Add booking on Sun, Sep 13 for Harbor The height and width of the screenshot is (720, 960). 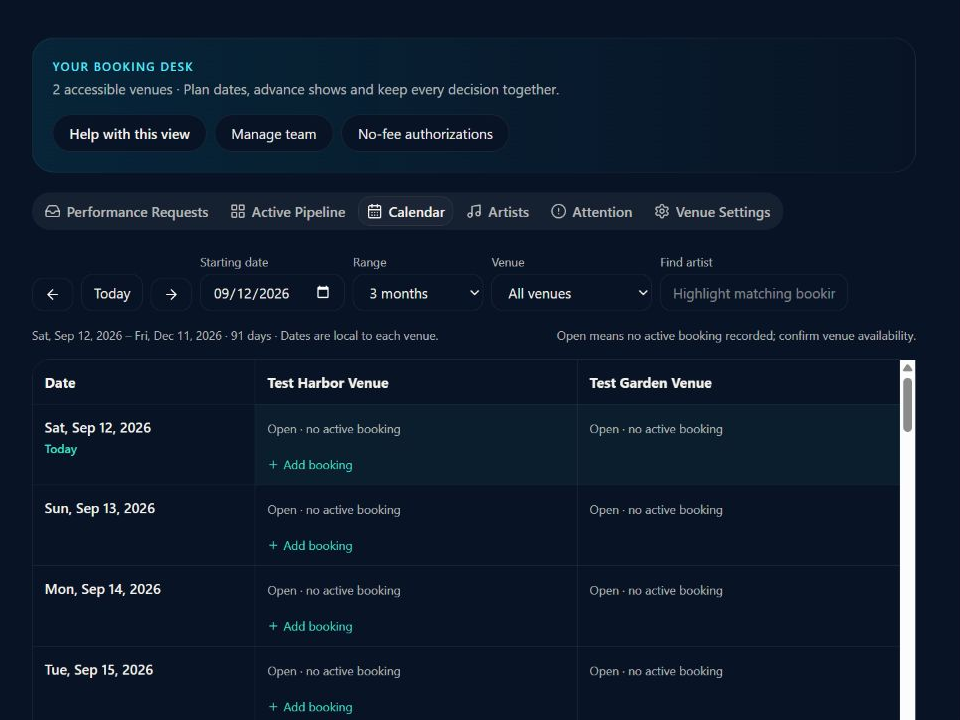tap(310, 546)
